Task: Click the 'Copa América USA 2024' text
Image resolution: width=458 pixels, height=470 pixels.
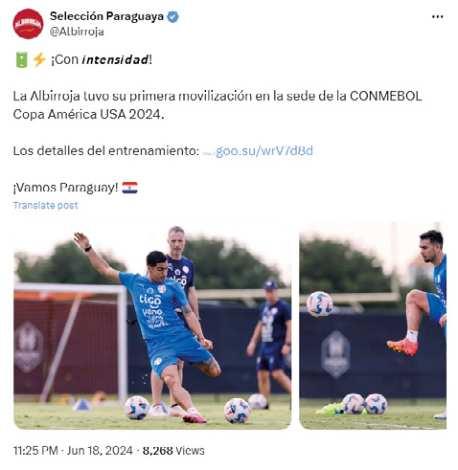Action: coord(88,115)
